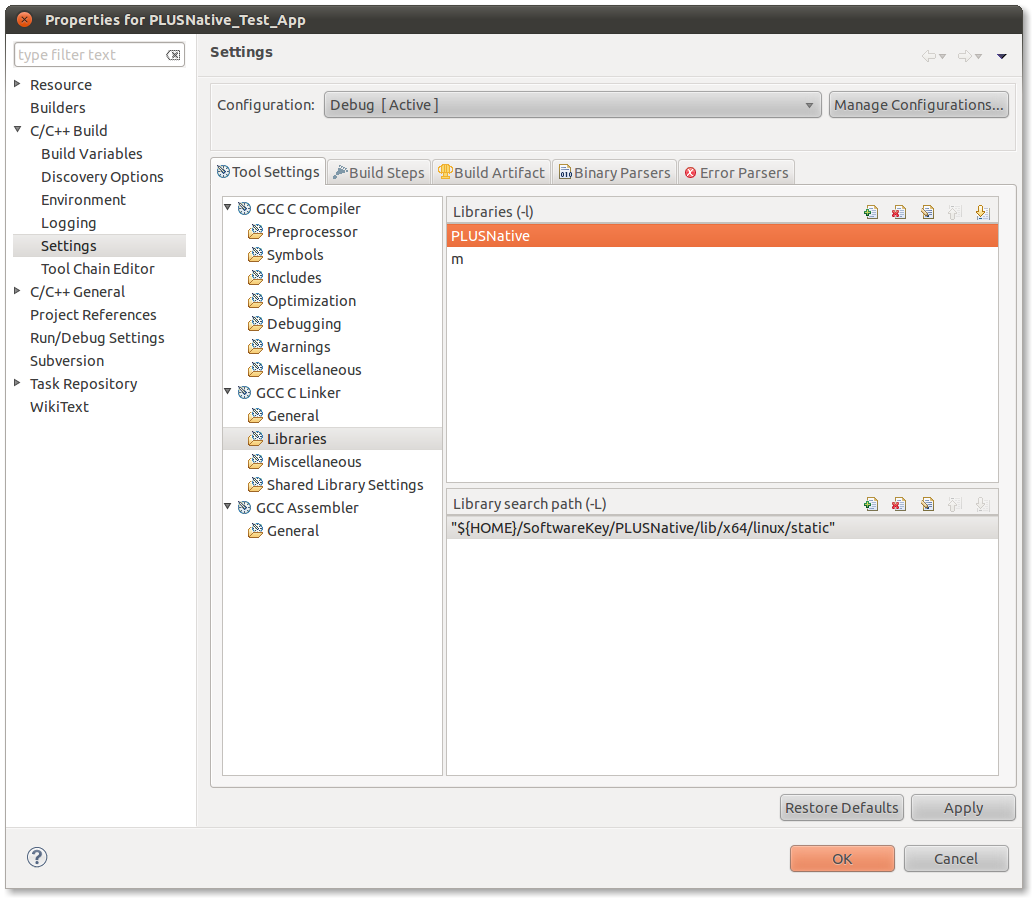
Task: Edit selected library in Libraries (-l)
Action: [927, 212]
